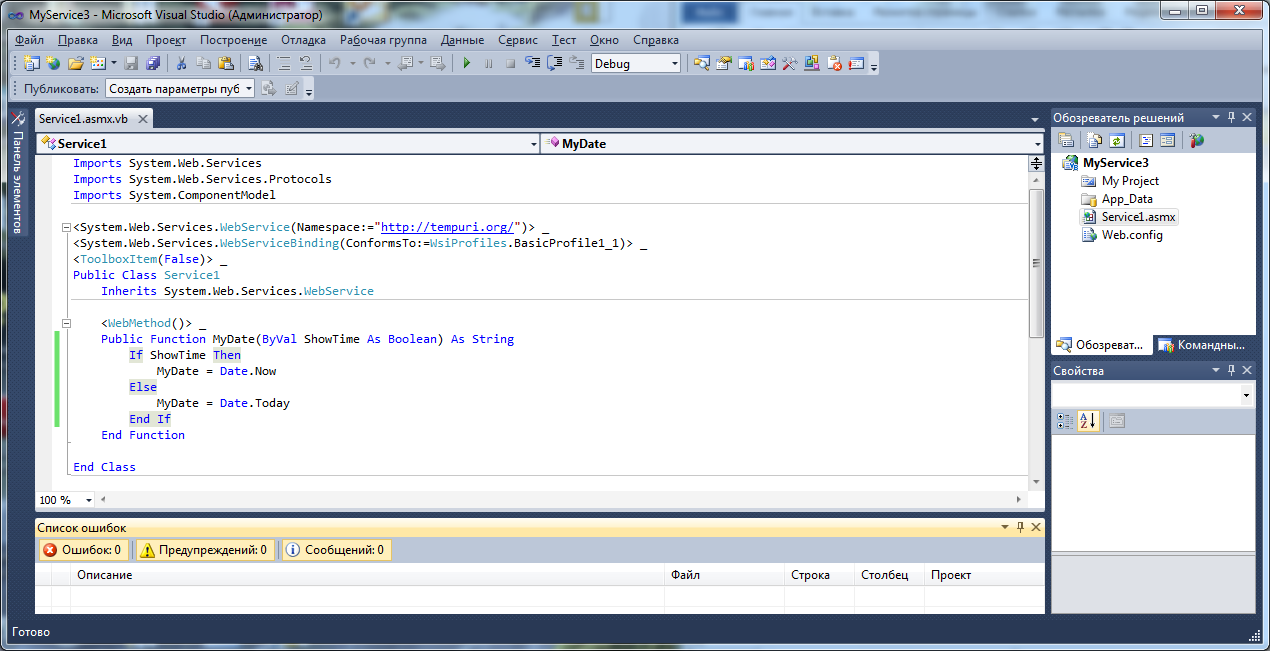Screen dimensions: 1270x651
Task: Open 100 % zoom dropdown
Action: click(x=89, y=499)
